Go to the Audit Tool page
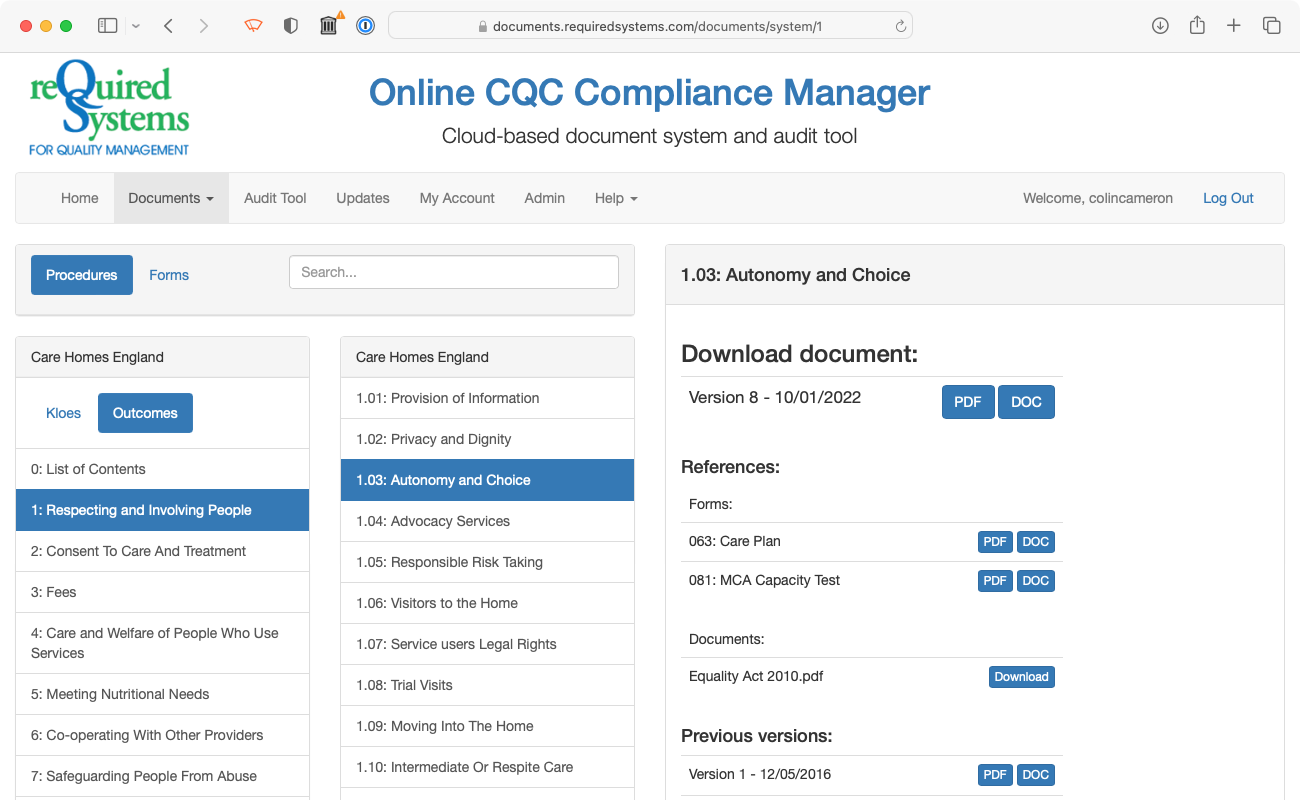 (275, 198)
